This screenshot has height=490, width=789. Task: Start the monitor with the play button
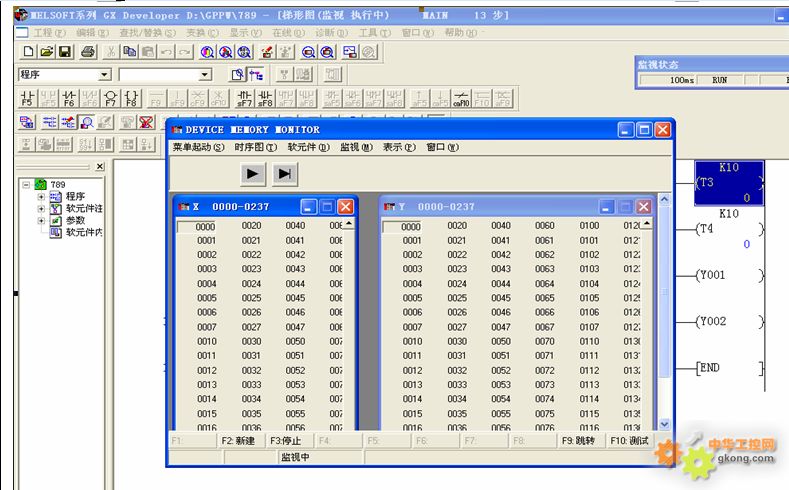point(253,174)
